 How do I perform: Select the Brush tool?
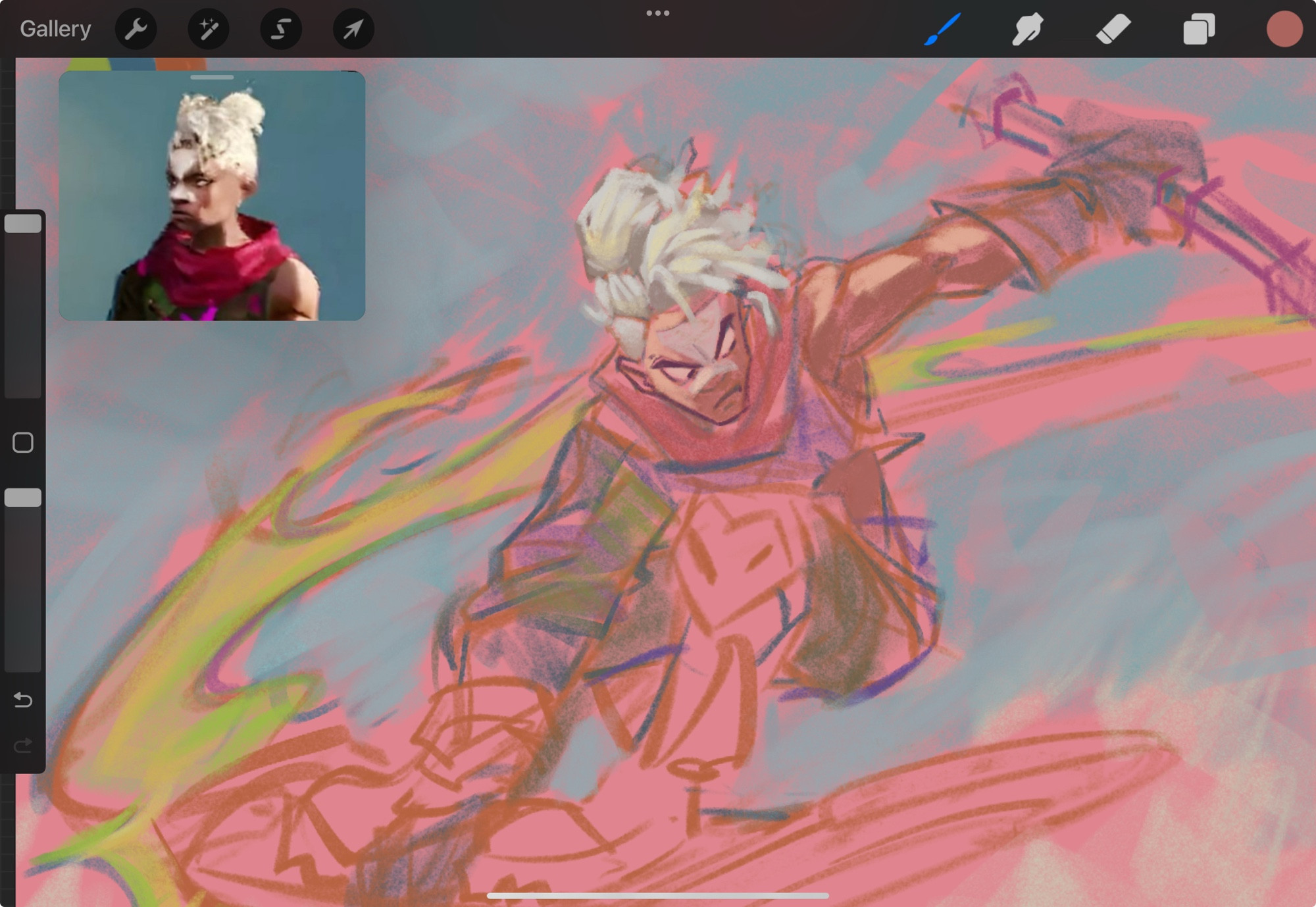(x=942, y=30)
